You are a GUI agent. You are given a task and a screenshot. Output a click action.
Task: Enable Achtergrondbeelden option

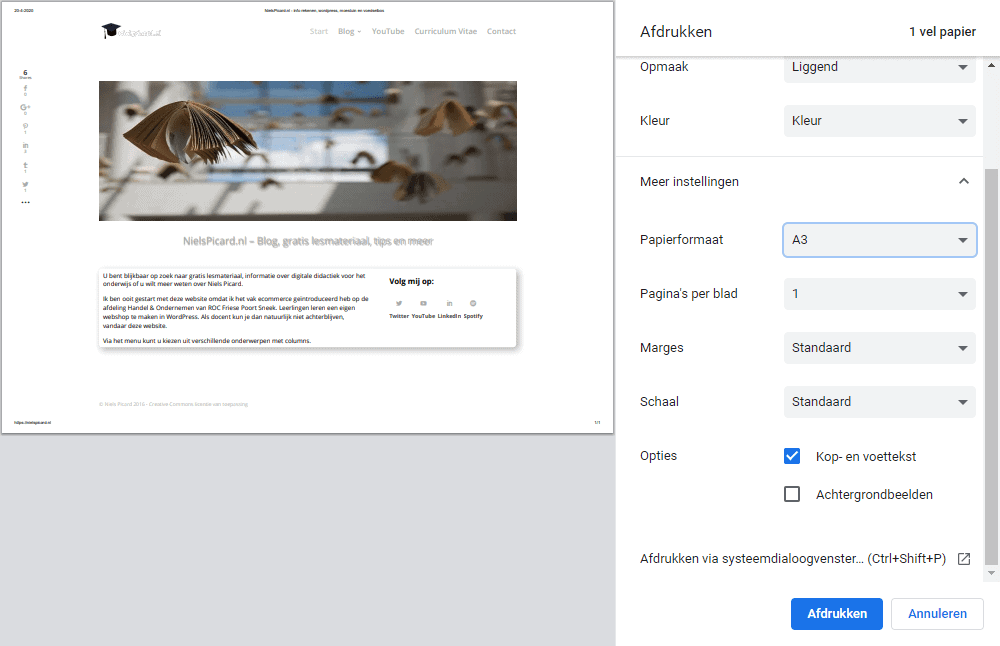[x=792, y=493]
